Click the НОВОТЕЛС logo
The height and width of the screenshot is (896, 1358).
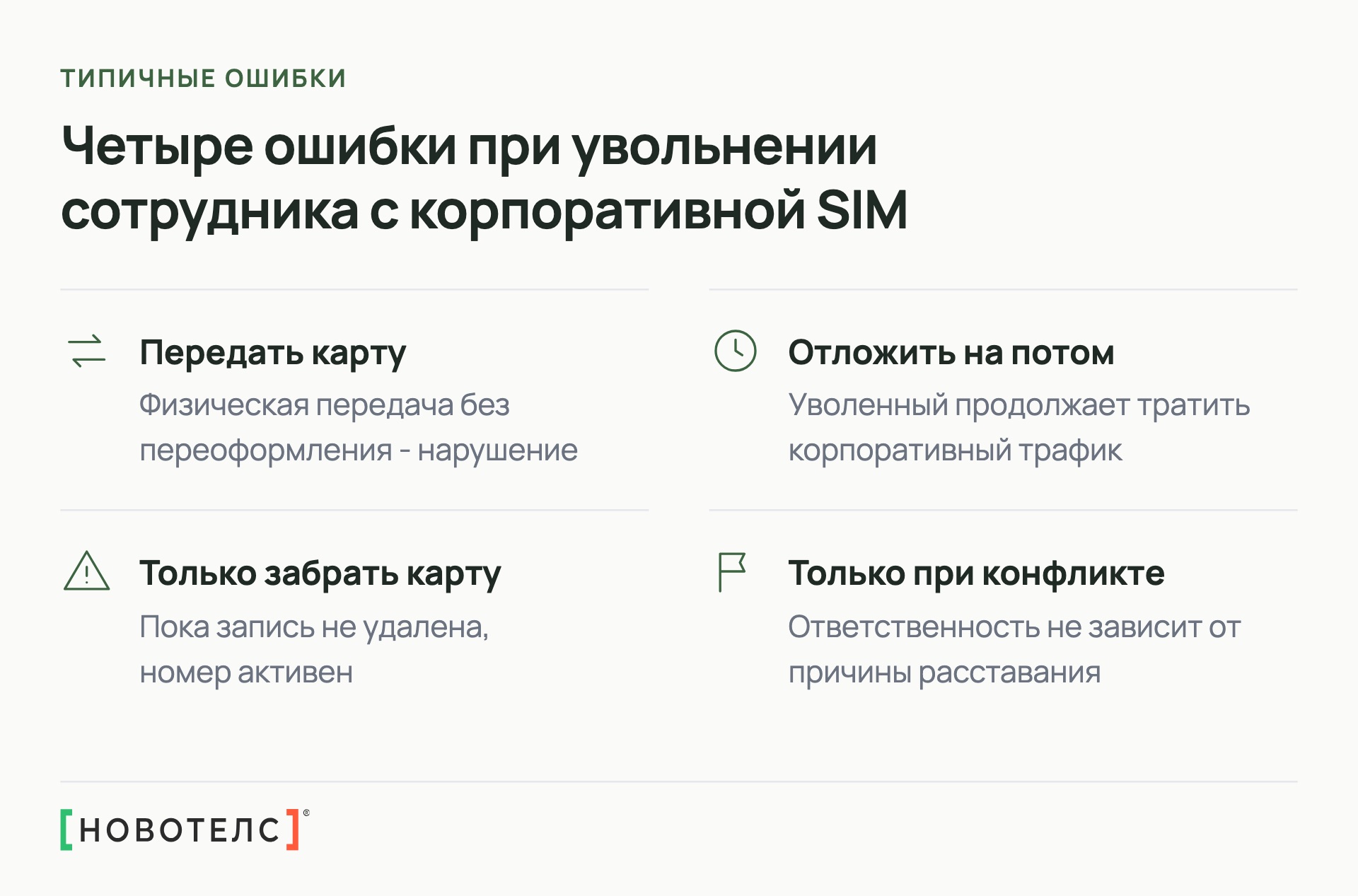point(185,830)
